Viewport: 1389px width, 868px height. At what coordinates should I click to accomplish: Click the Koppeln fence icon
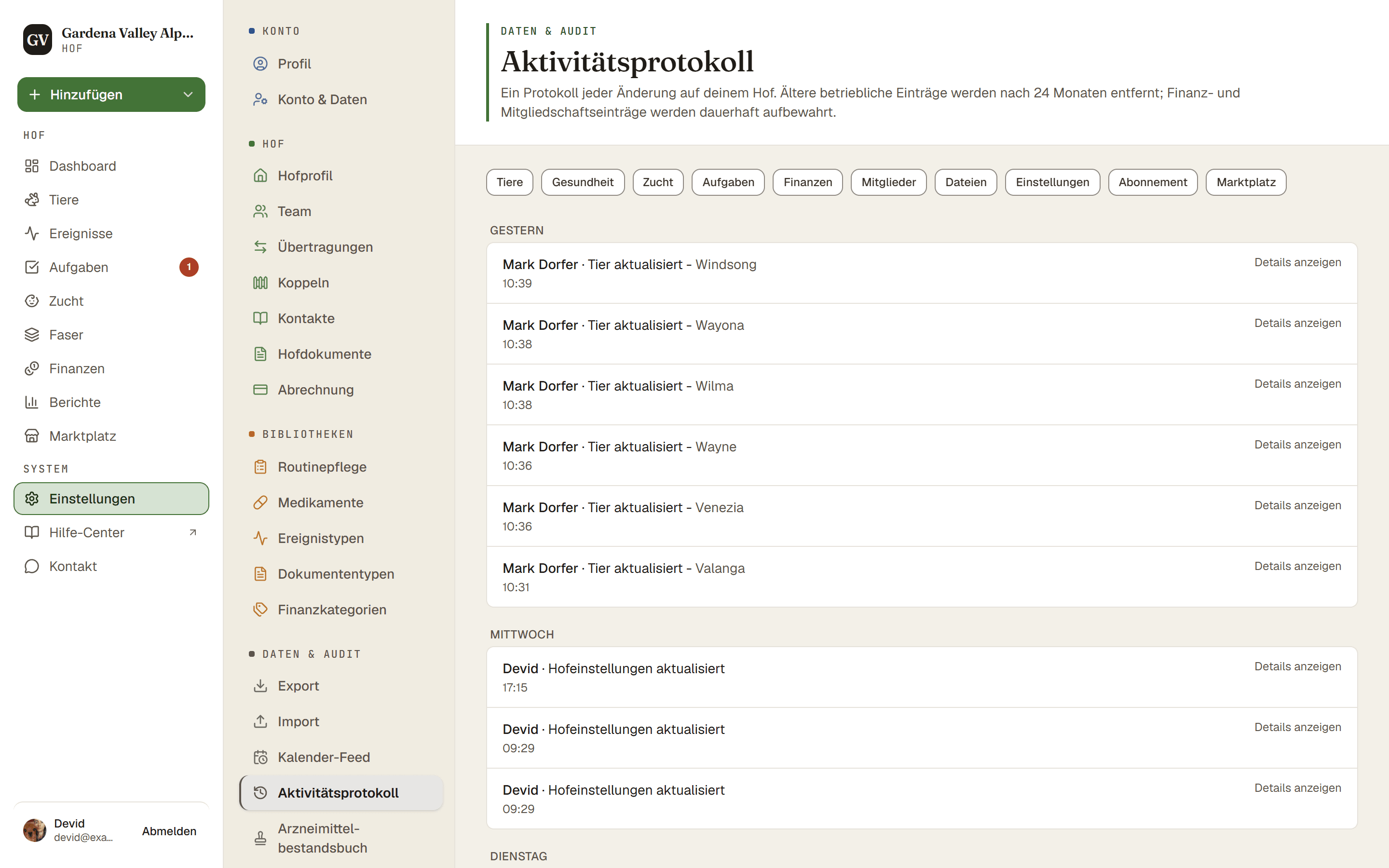[260, 283]
